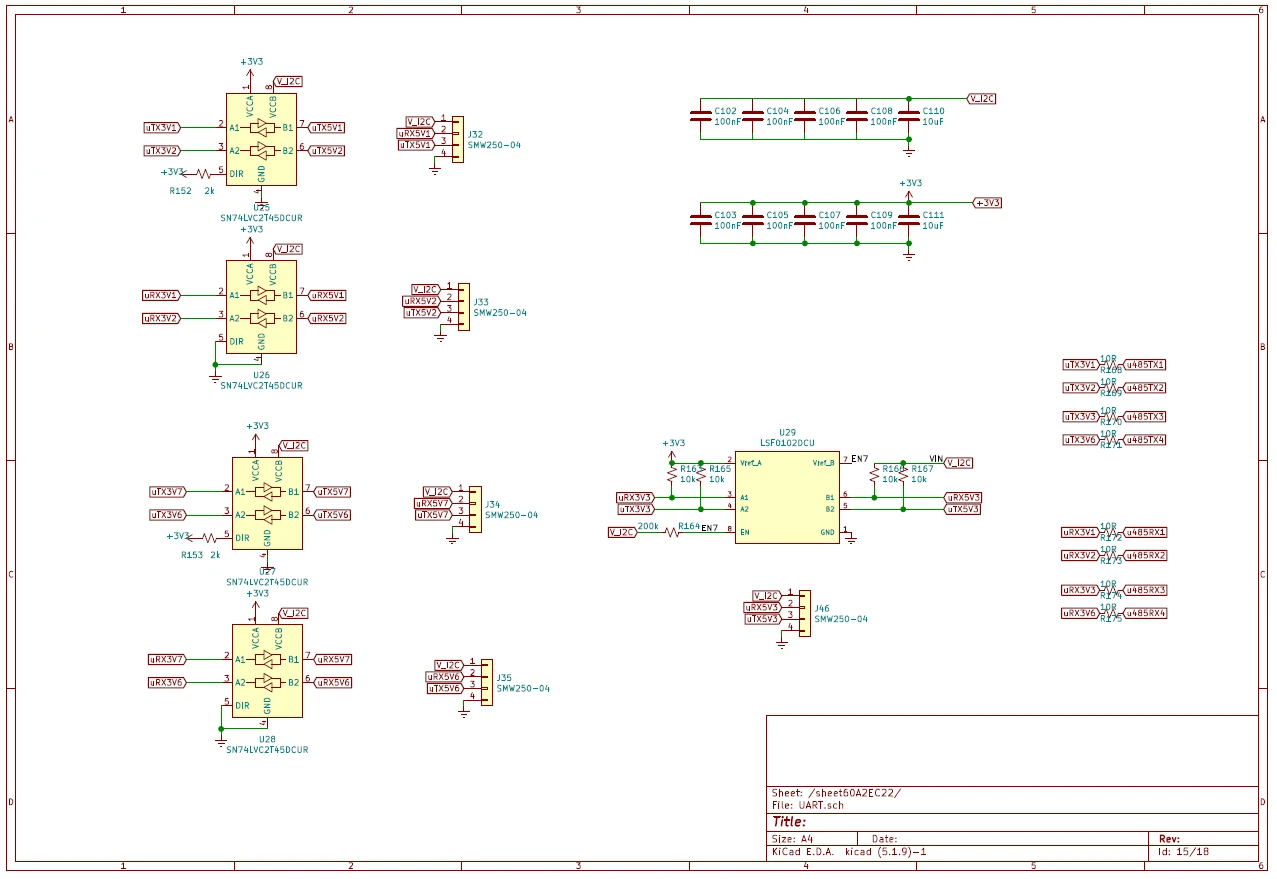
Task: Select capacitor C111 10uF
Action: tap(908, 220)
